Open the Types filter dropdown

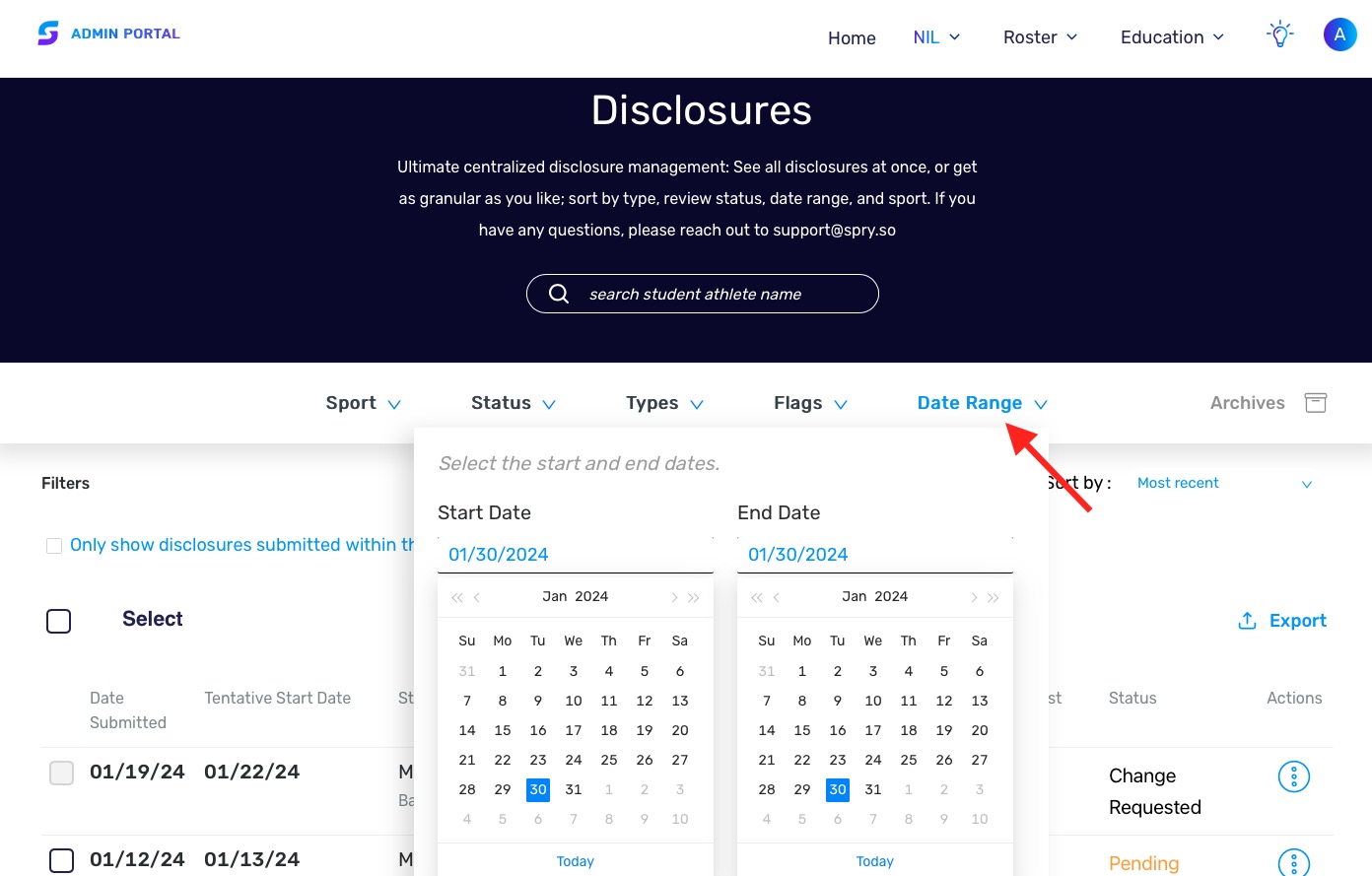click(x=665, y=403)
